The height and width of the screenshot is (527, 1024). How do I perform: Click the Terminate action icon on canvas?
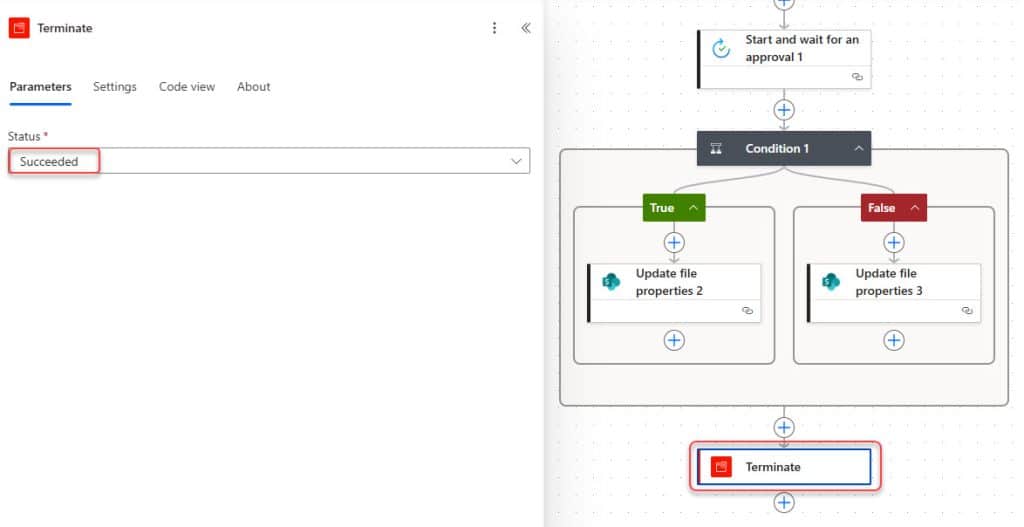pos(721,466)
